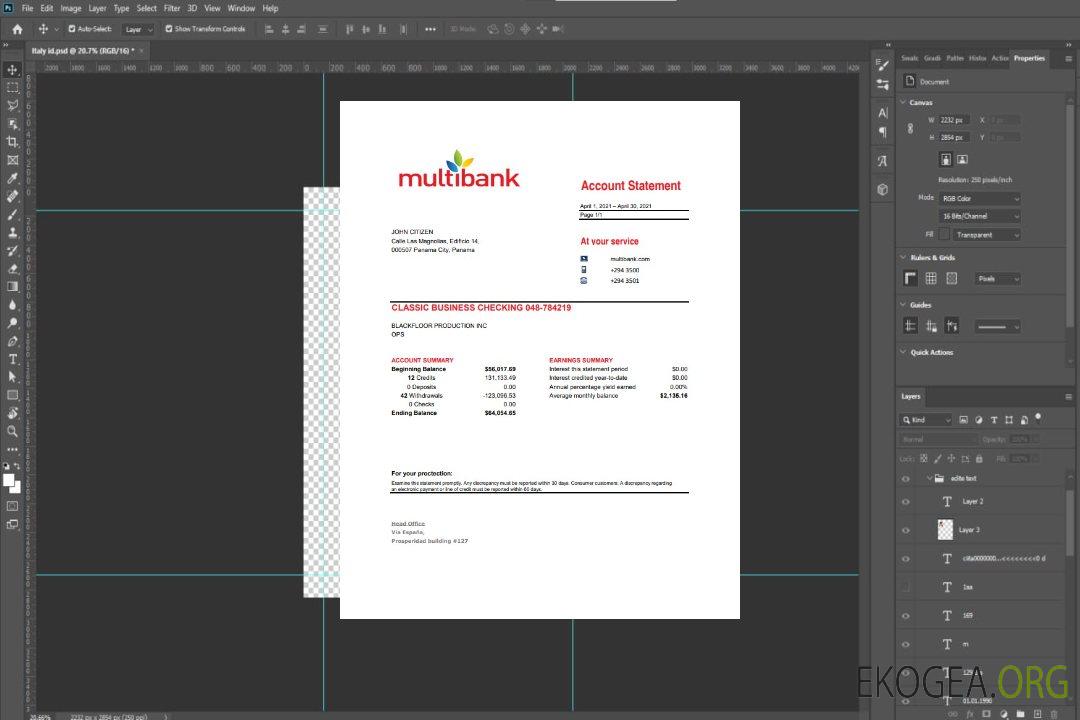Viewport: 1080px width, 720px height.
Task: Toggle the Show Transform Controls checkbox
Action: (x=169, y=29)
